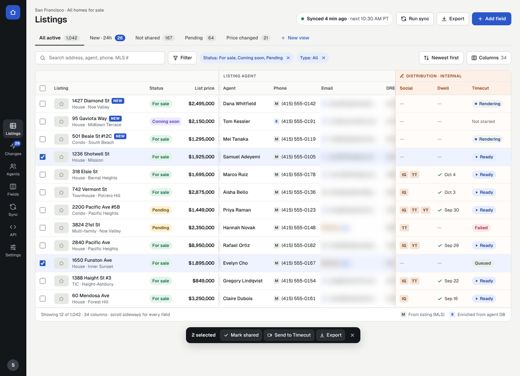Click the Coming soon badge for 95 Gaviota Way

[x=166, y=121]
